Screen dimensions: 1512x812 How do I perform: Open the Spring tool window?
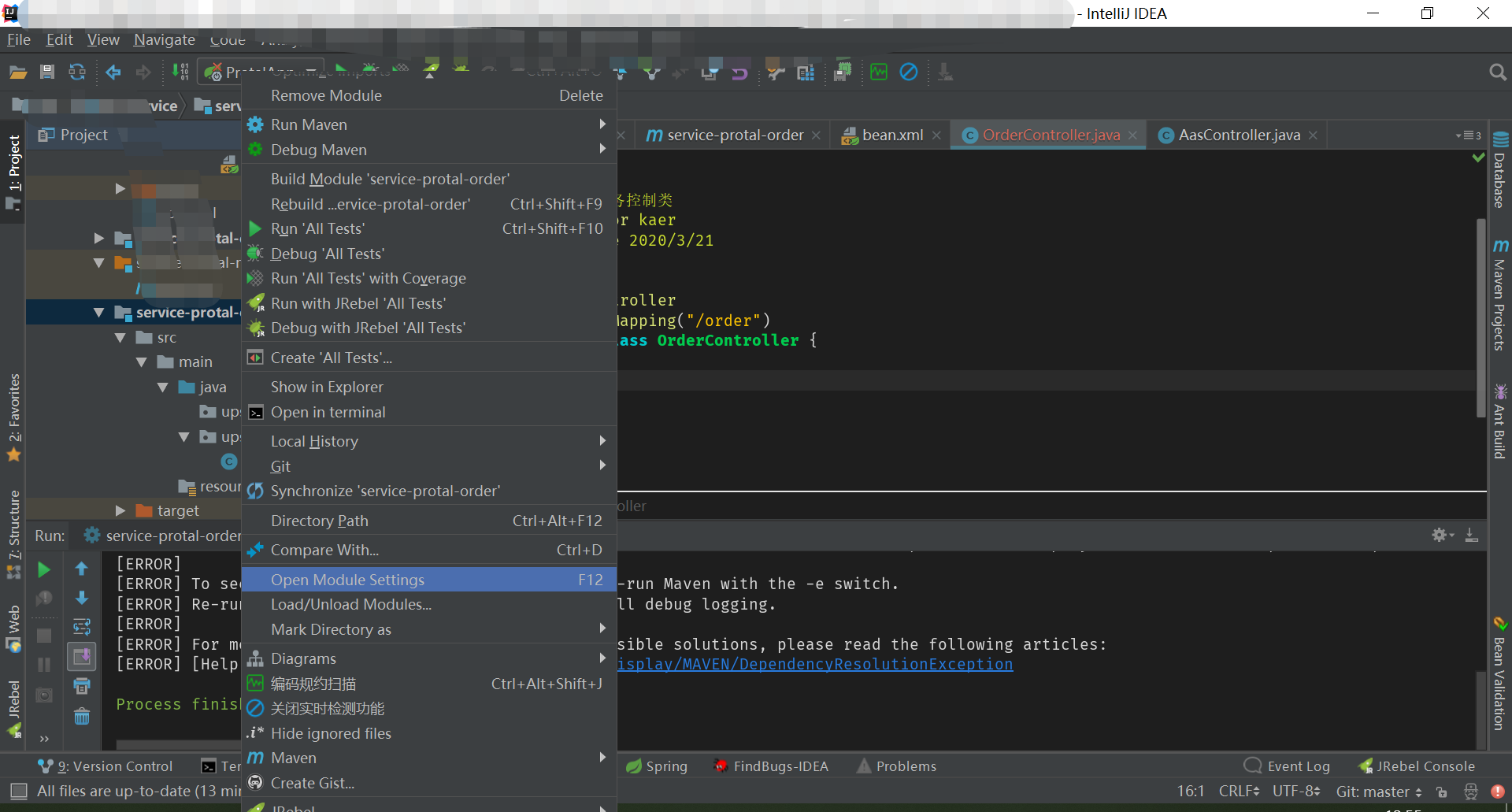click(657, 766)
